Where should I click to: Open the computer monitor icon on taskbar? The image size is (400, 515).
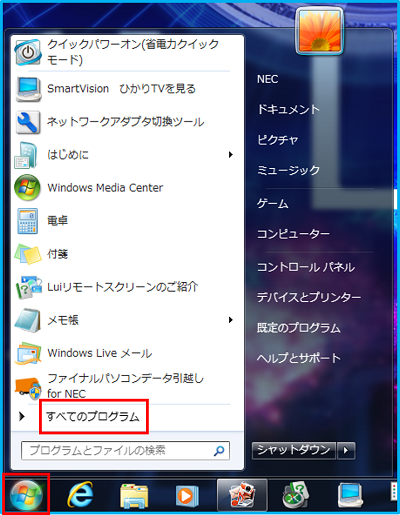point(350,495)
